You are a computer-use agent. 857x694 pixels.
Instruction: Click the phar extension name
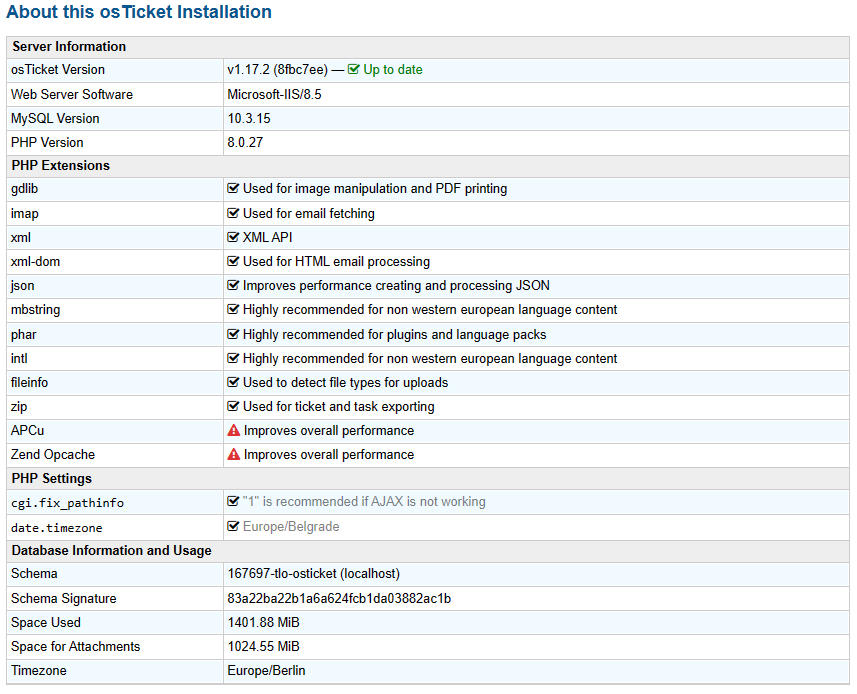[x=24, y=334]
